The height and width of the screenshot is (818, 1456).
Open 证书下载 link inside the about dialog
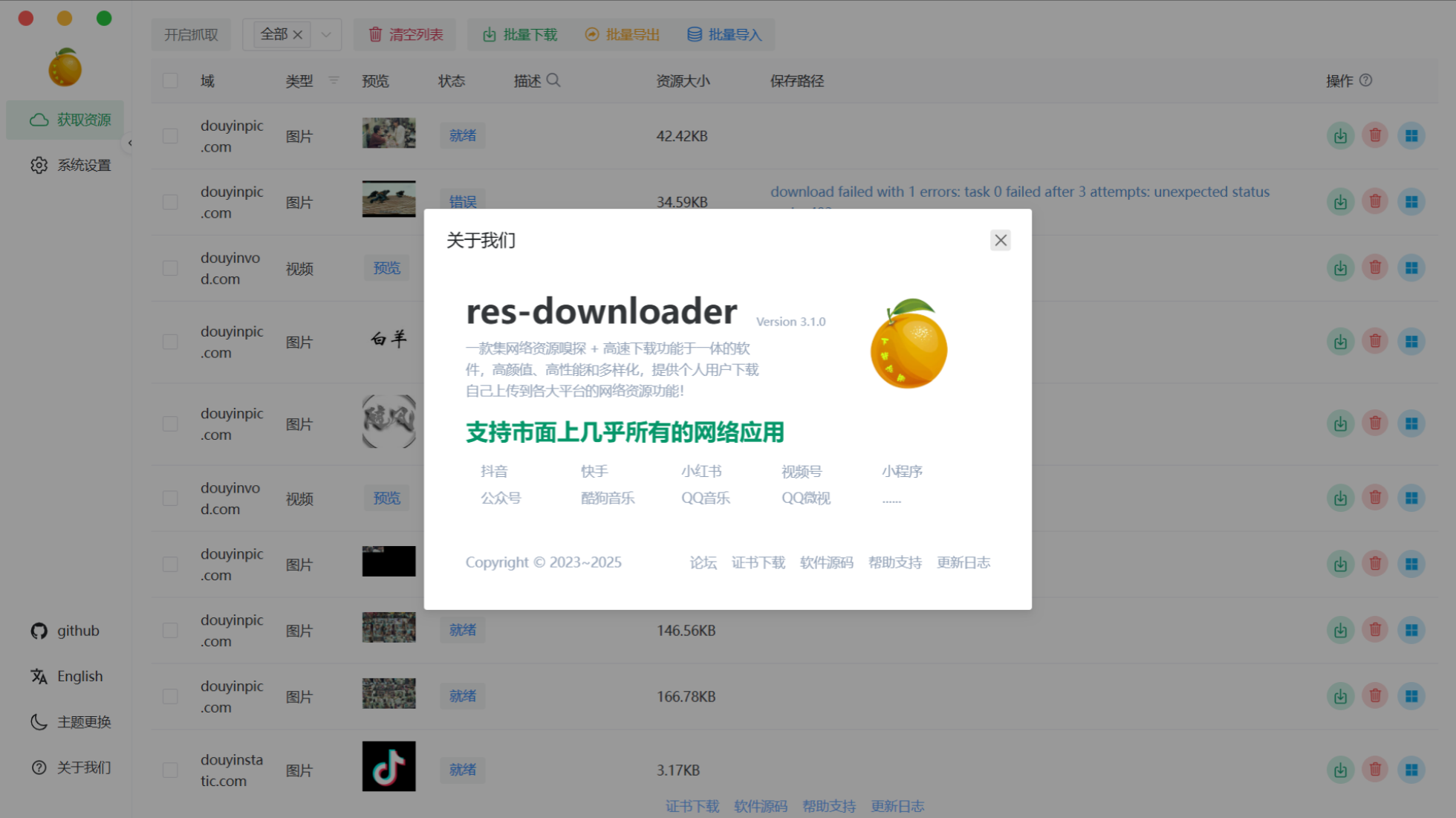pyautogui.click(x=758, y=562)
